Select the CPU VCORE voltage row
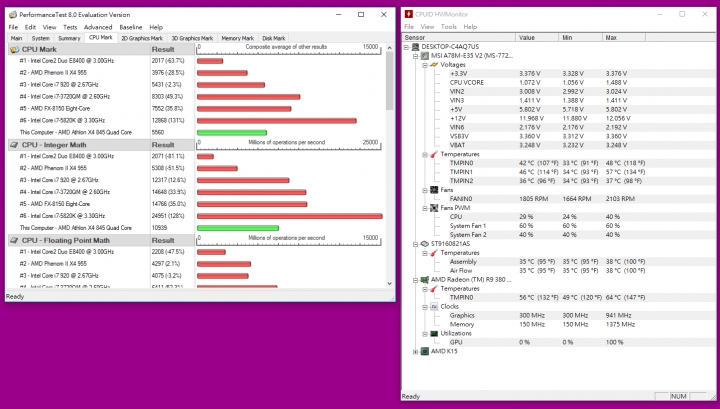Viewport: 720px width, 409px height. pos(558,83)
